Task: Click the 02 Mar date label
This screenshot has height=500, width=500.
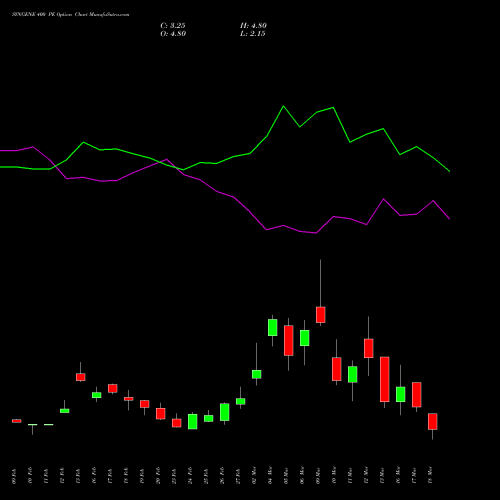Action: (254, 476)
